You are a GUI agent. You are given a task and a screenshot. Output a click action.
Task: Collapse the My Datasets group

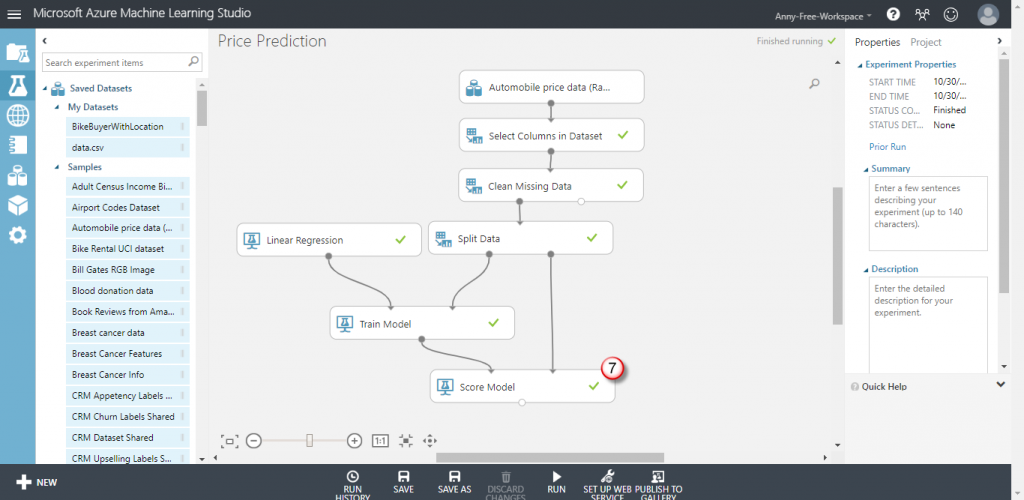click(x=57, y=107)
